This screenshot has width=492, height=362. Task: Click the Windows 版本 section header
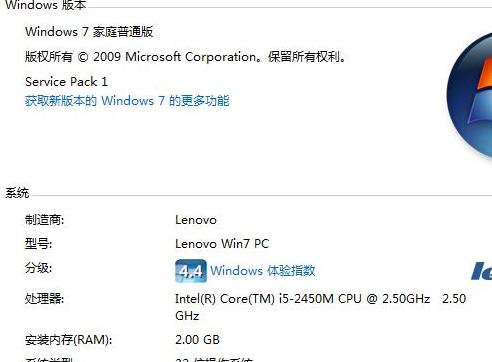pos(46,5)
